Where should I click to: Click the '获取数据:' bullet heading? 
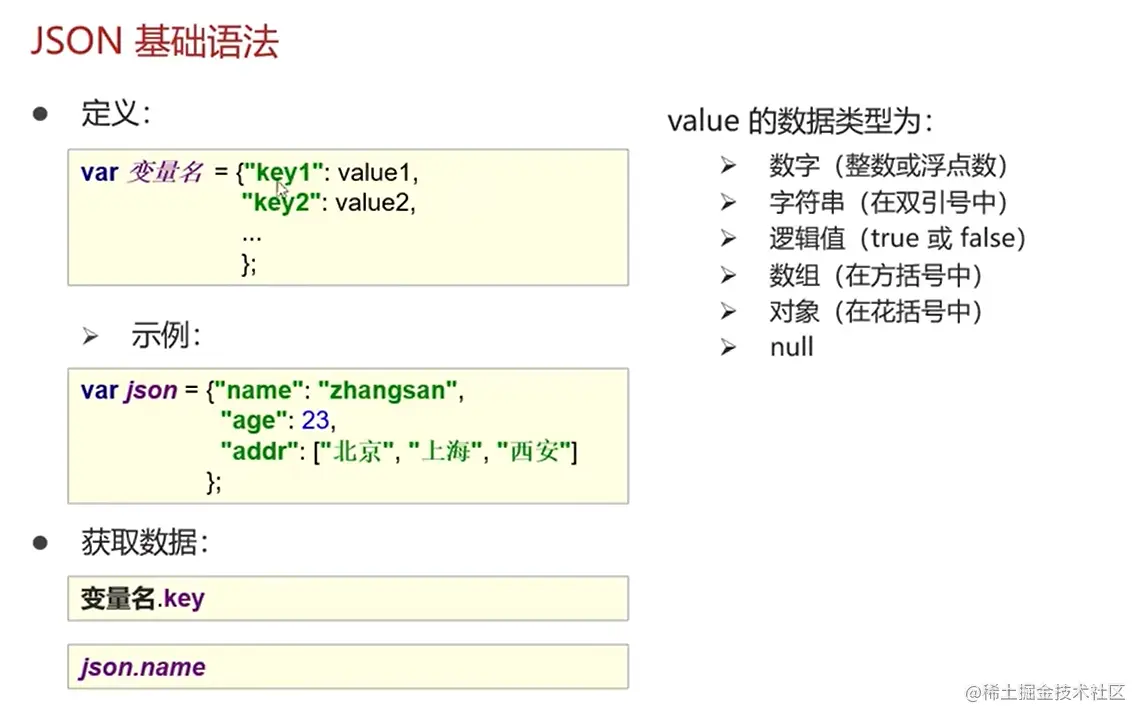coord(145,542)
